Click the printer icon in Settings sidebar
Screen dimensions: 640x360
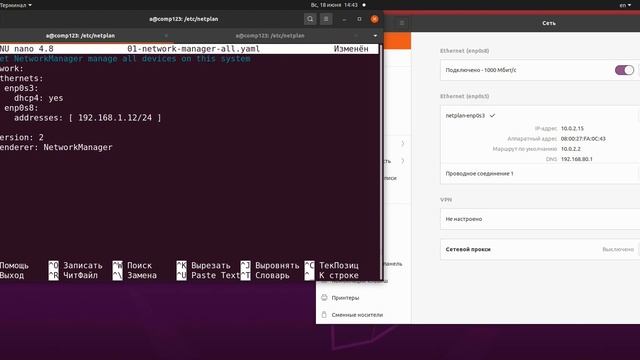[x=324, y=298]
